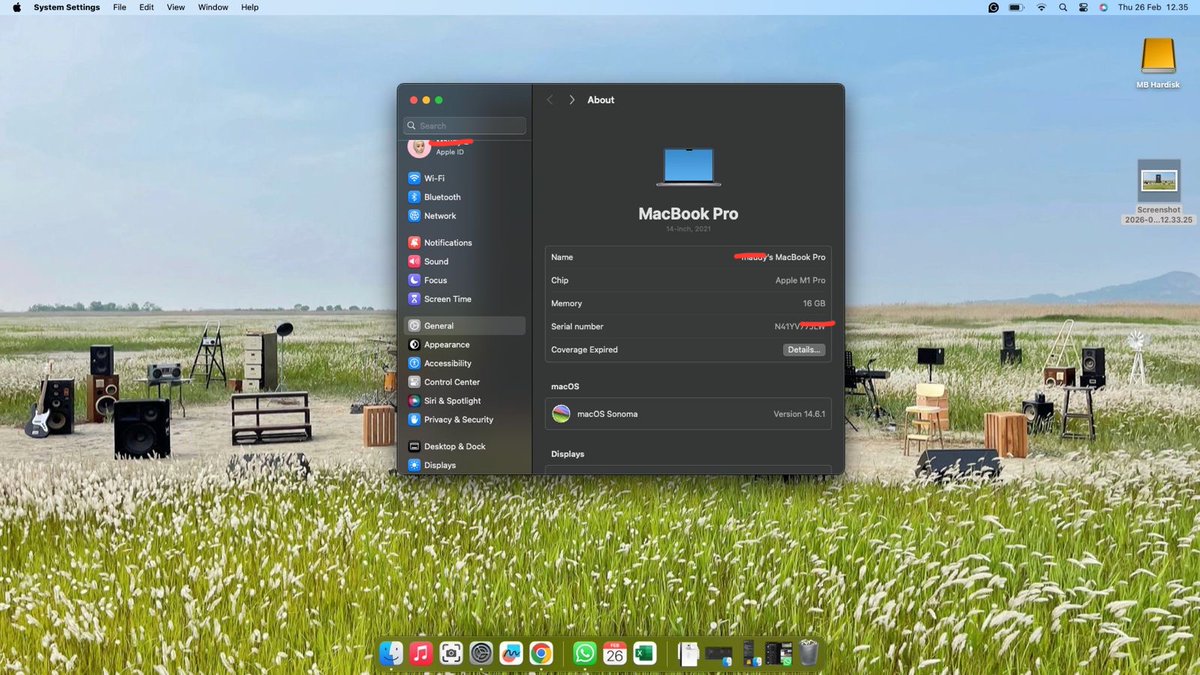Click the Wi-Fi menu bar icon
1200x675 pixels.
1041,7
